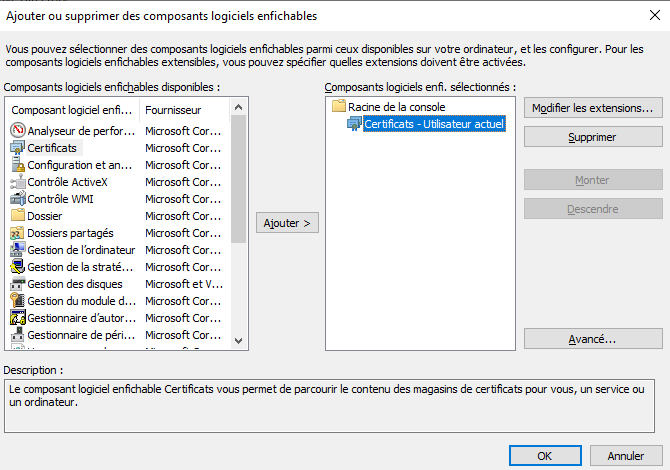Click the Contrôle ActiveX icon
670x470 pixels.
18,182
